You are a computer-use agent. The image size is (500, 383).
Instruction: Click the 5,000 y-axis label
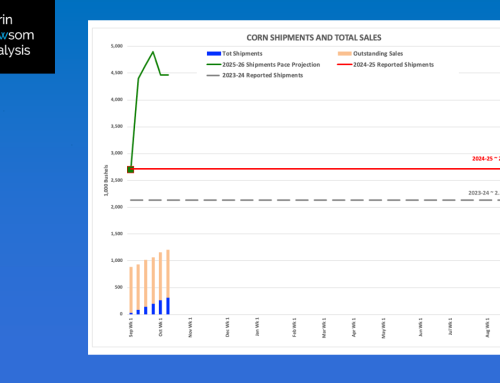tap(117, 46)
